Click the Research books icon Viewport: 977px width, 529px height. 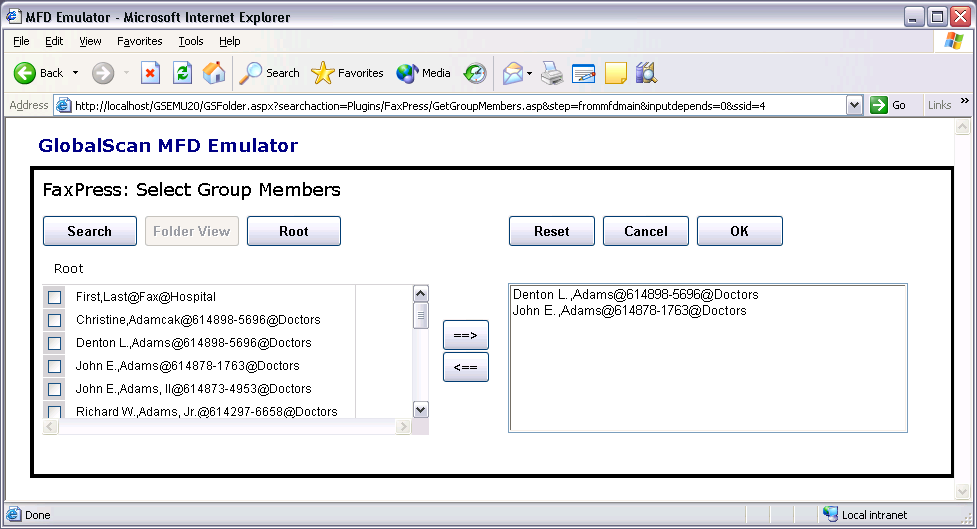[647, 73]
